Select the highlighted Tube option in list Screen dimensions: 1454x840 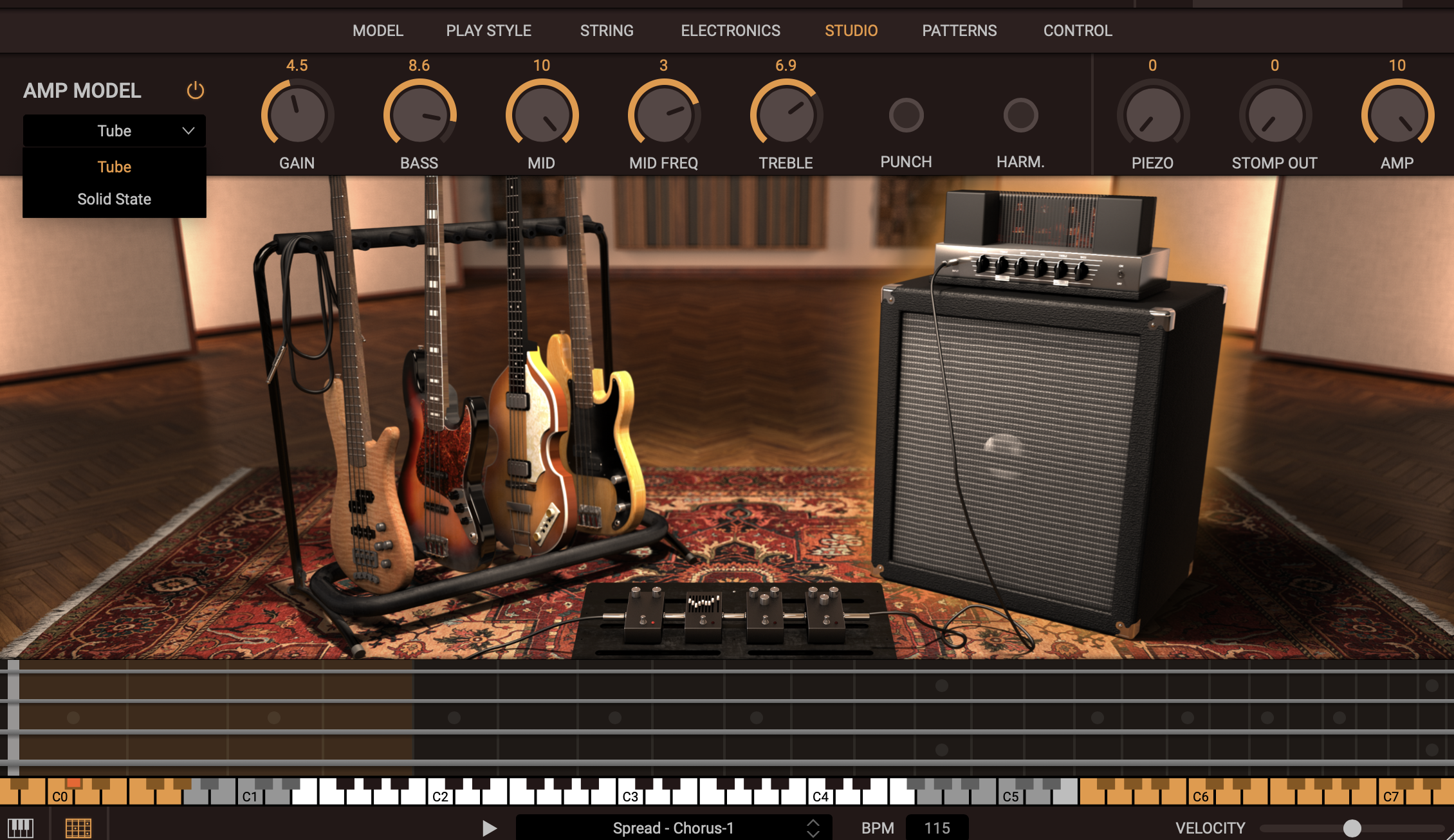click(x=115, y=167)
